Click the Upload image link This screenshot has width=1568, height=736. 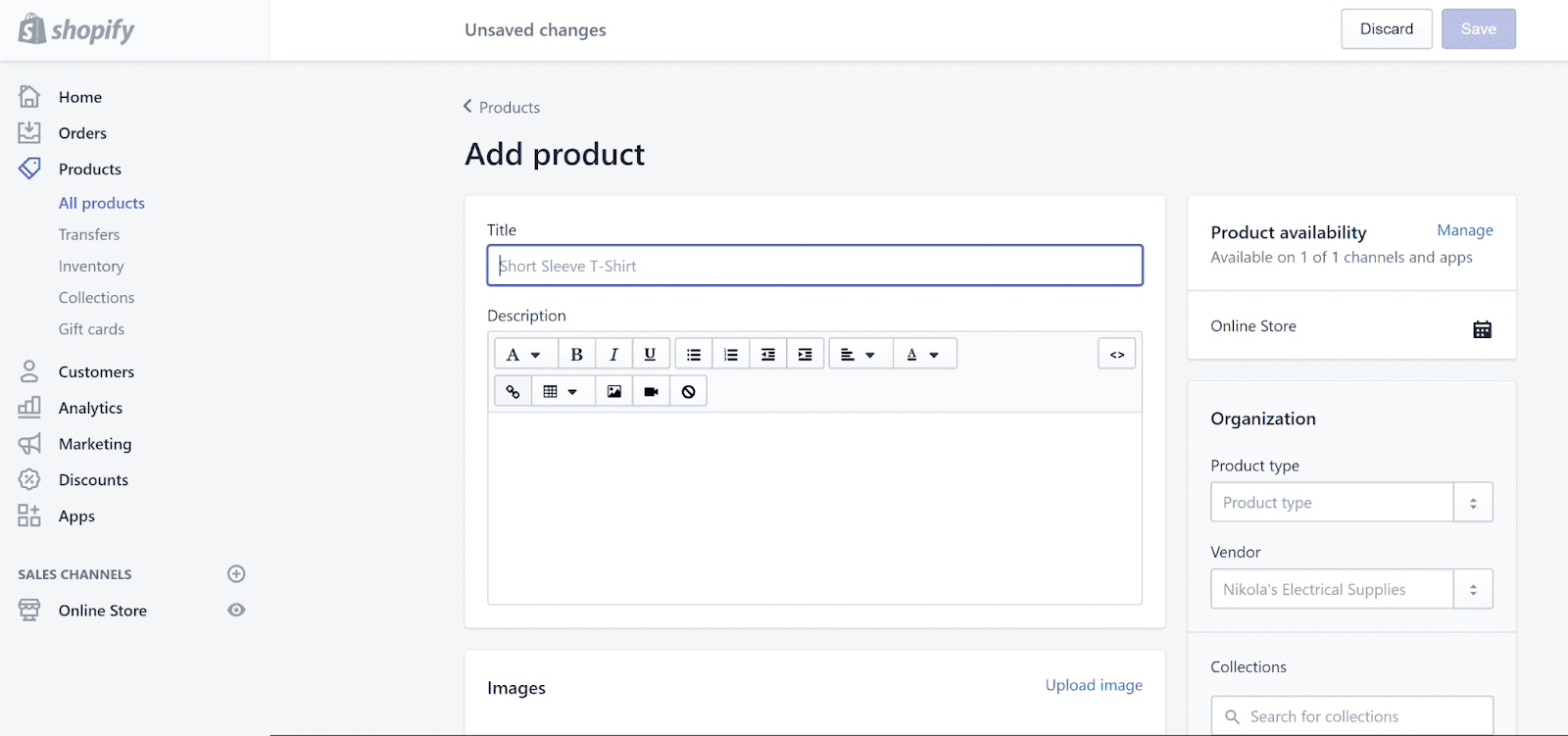pos(1094,685)
